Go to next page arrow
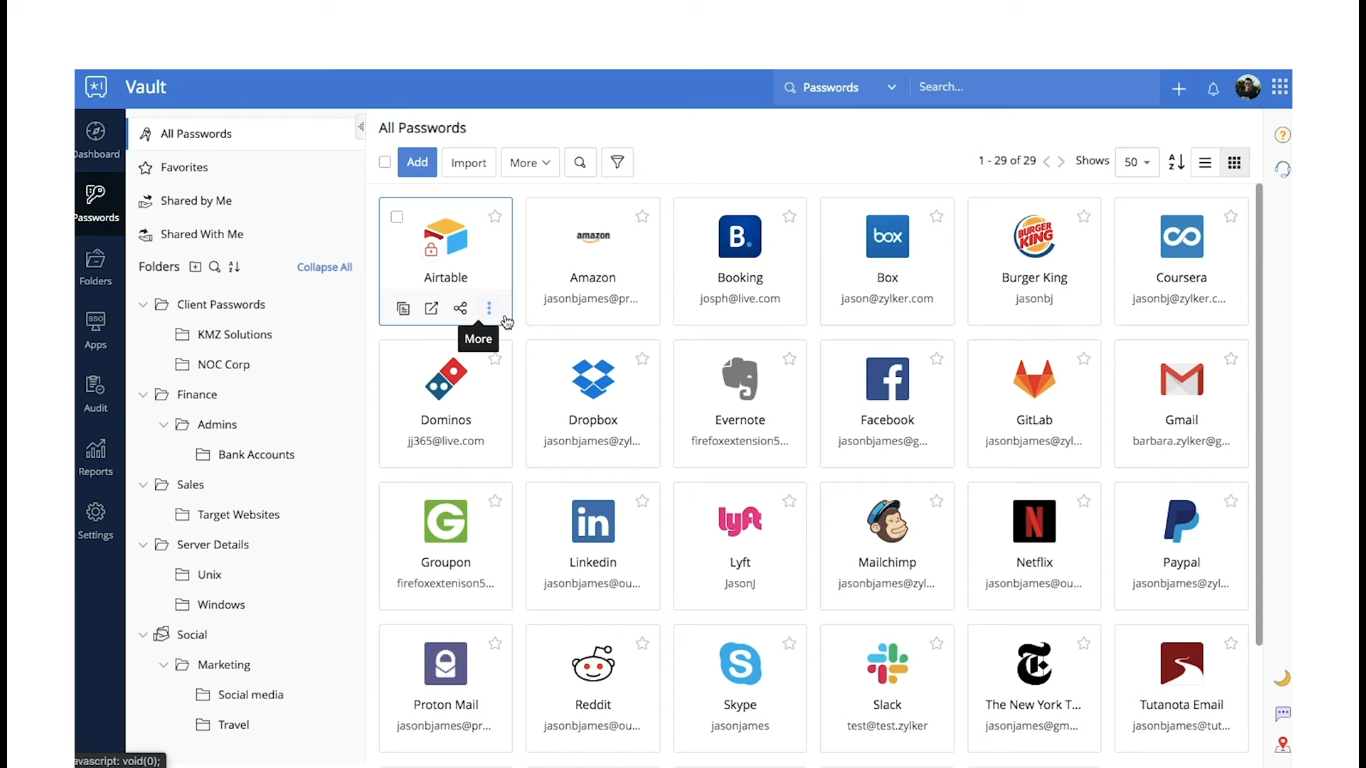The width and height of the screenshot is (1366, 768). pos(1061,162)
